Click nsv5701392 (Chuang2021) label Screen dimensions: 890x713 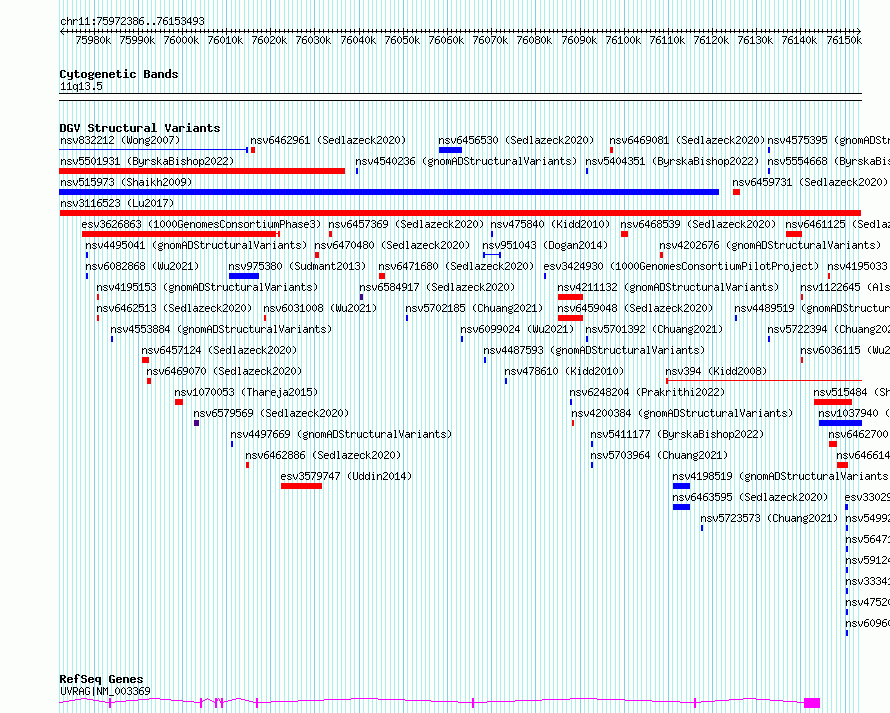coord(654,329)
